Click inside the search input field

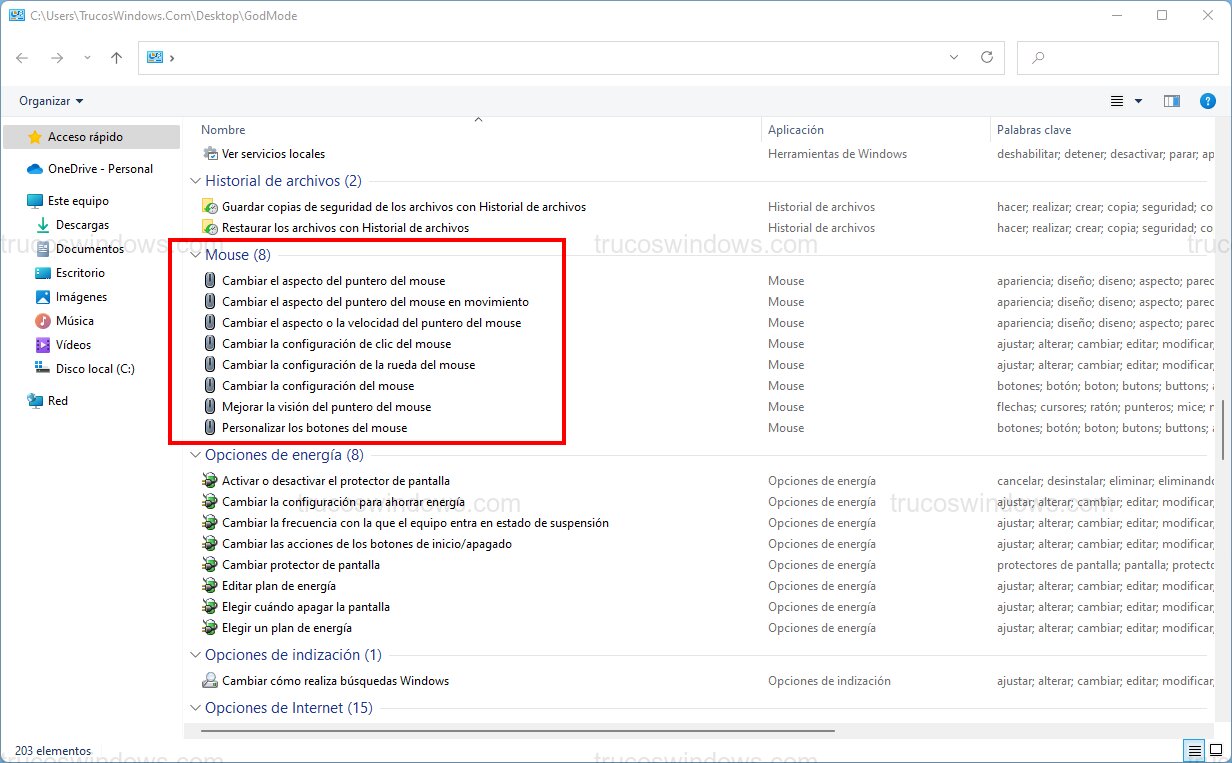(1117, 58)
